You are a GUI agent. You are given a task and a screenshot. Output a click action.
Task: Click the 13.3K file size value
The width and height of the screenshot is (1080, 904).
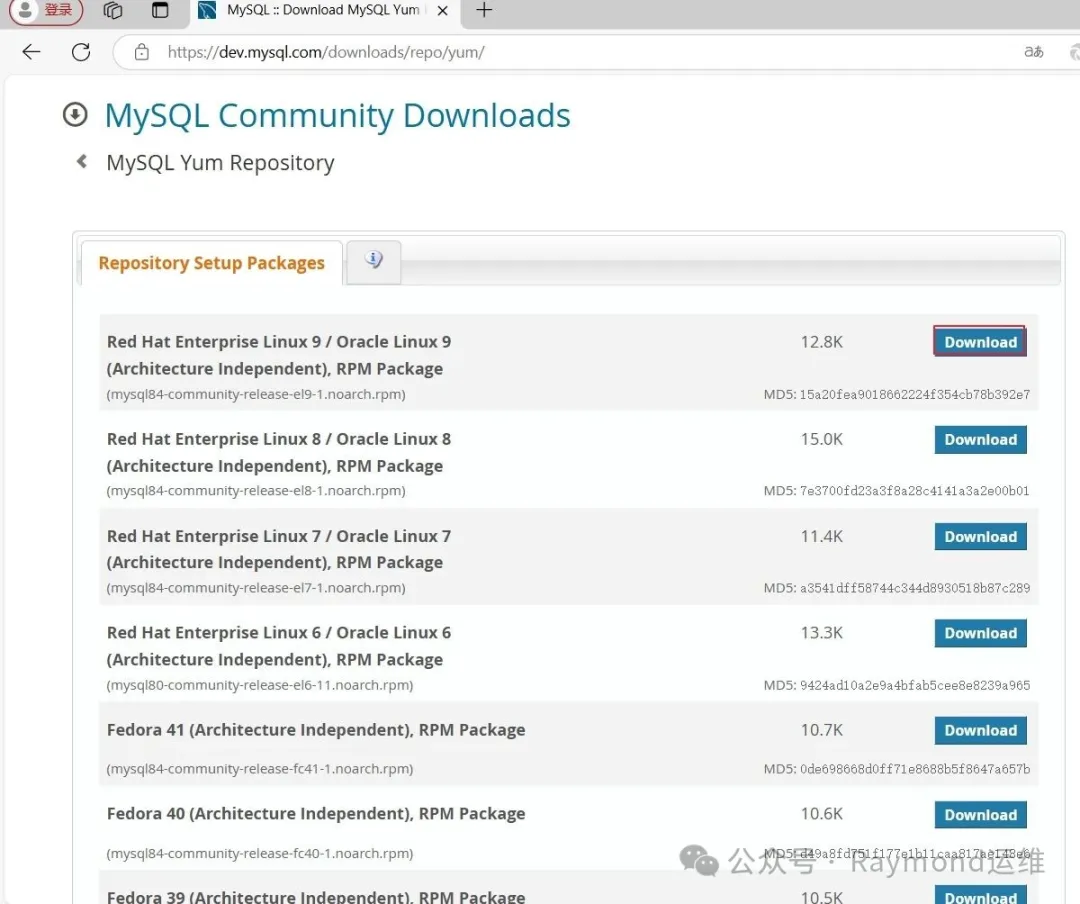pyautogui.click(x=821, y=633)
